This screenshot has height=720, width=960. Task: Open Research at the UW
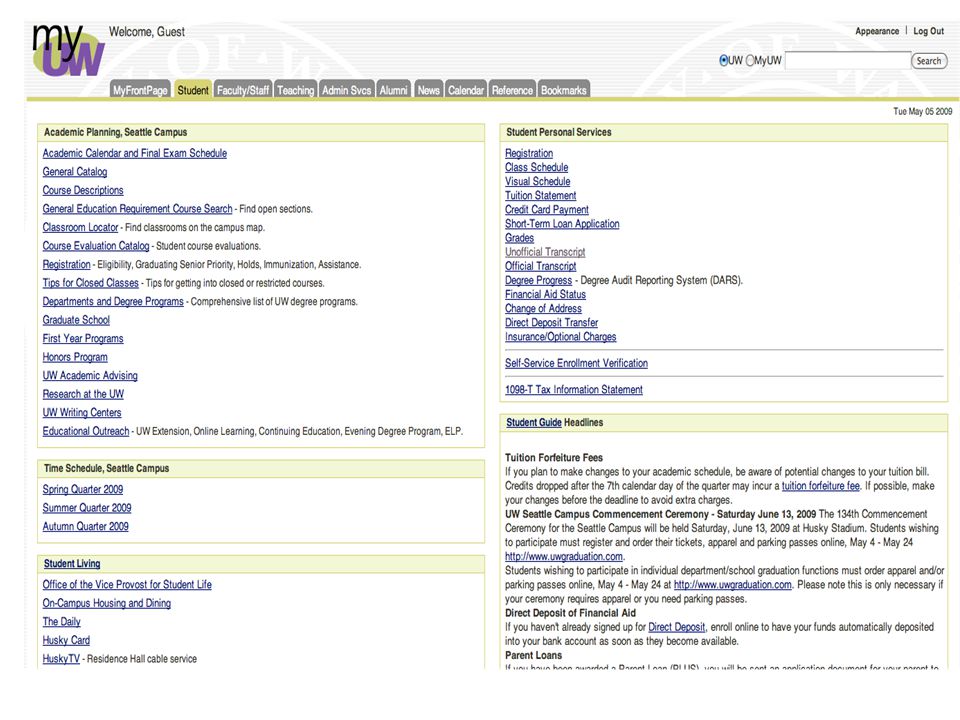[83, 394]
